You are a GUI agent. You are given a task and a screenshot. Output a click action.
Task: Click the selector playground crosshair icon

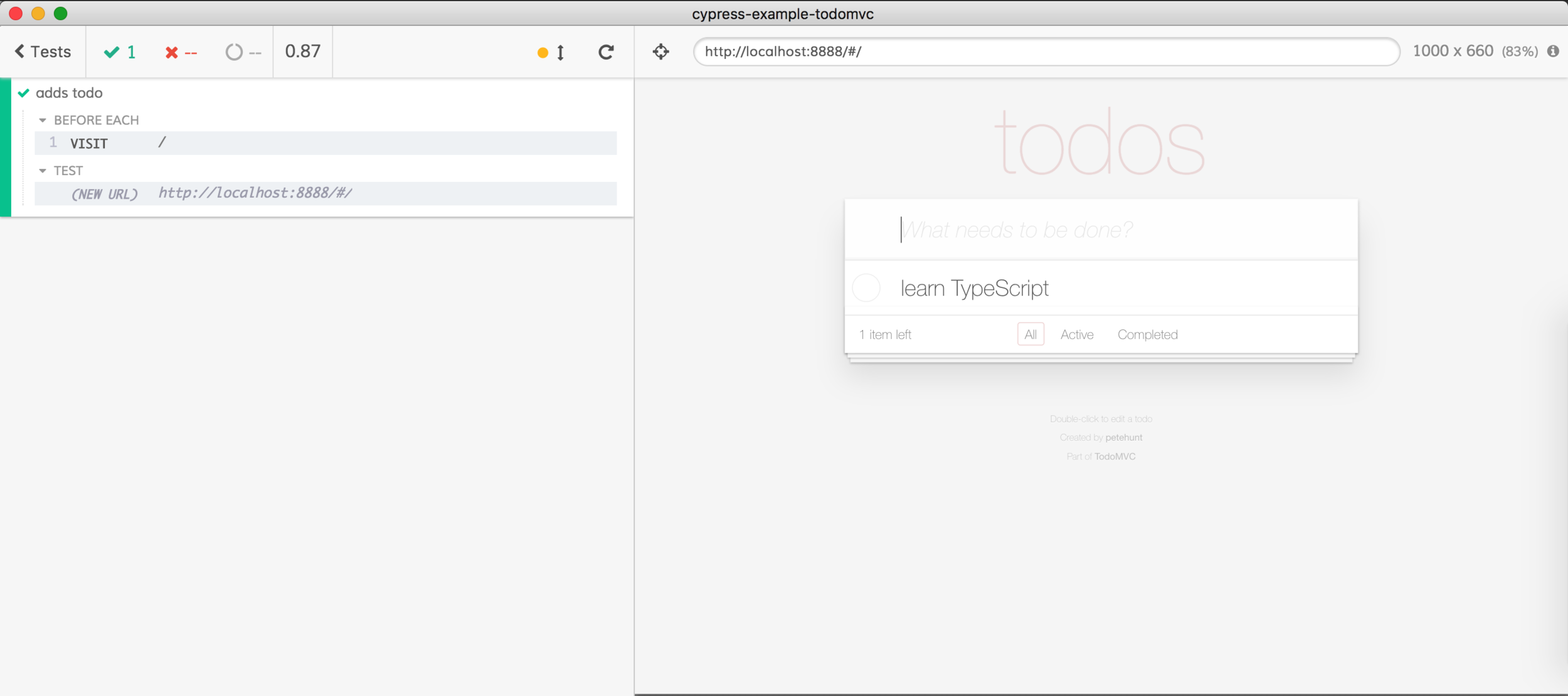[661, 51]
